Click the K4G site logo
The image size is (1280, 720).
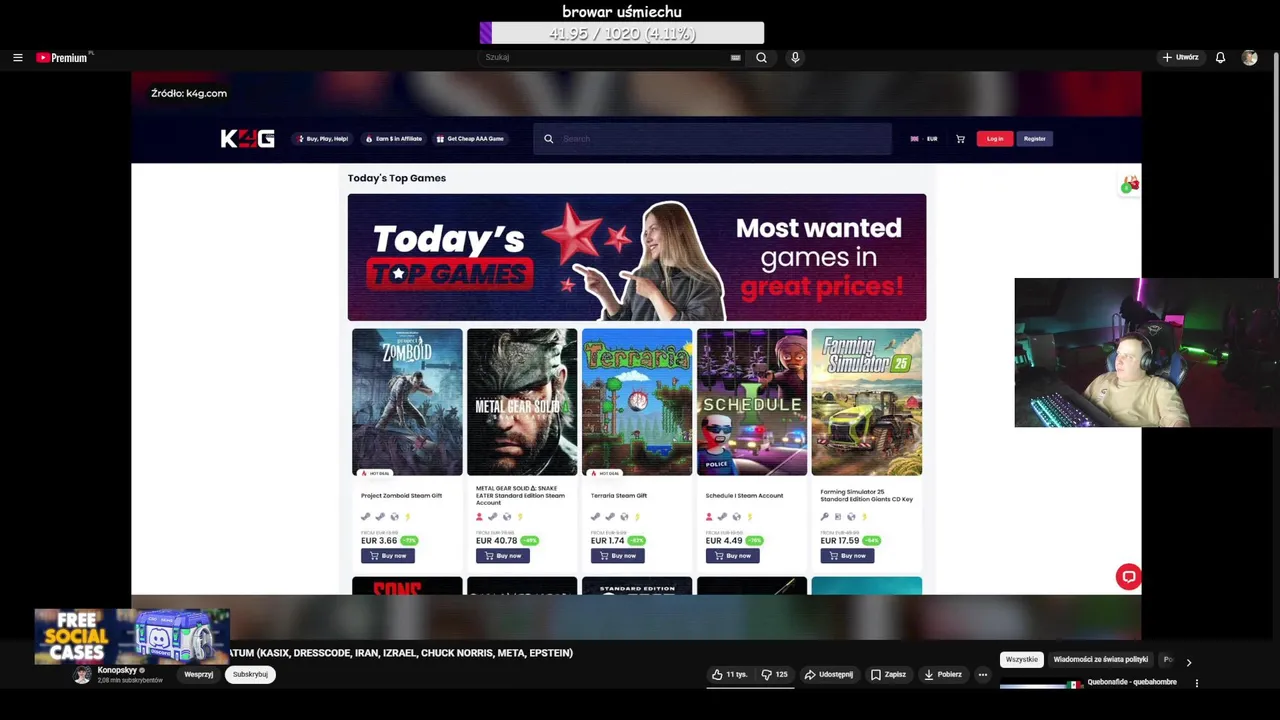coord(247,139)
